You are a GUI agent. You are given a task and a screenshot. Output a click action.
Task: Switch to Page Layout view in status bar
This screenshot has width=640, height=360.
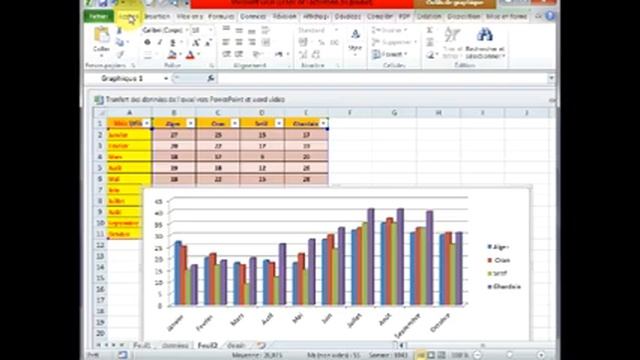[431, 355]
